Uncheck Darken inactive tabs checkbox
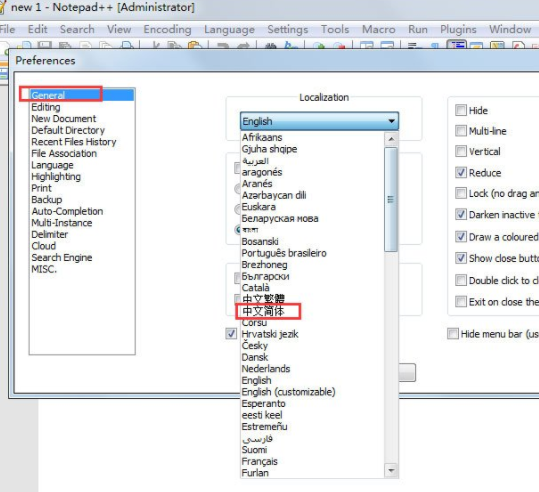Screen dimensions: 539x492 (461, 215)
